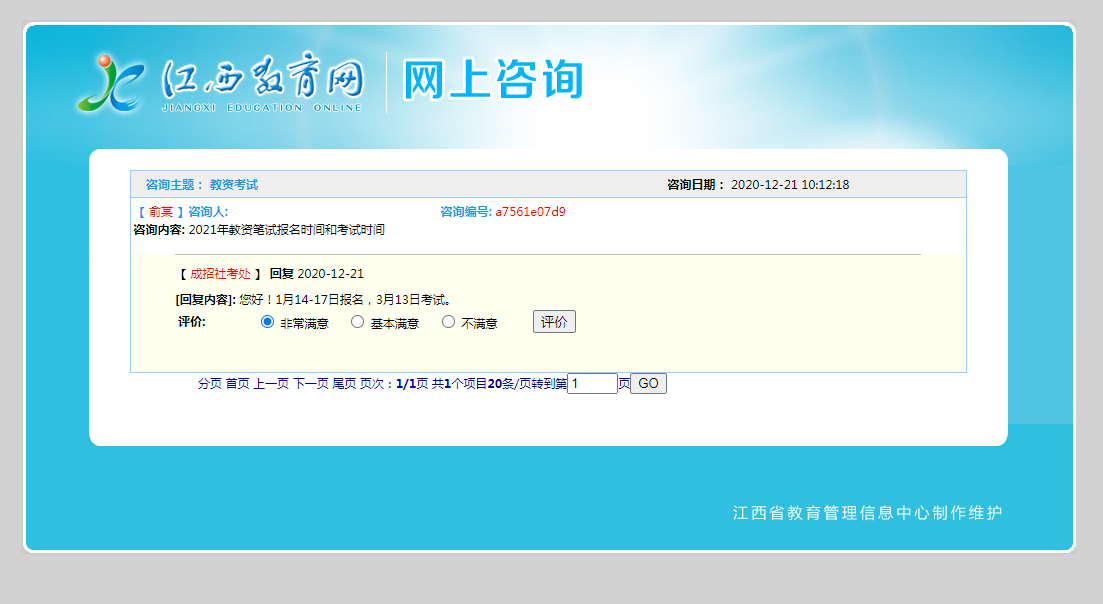This screenshot has width=1103, height=604.
Task: Click the 江西省教育管理信息中心制作维护 footer text
Action: coord(867,513)
